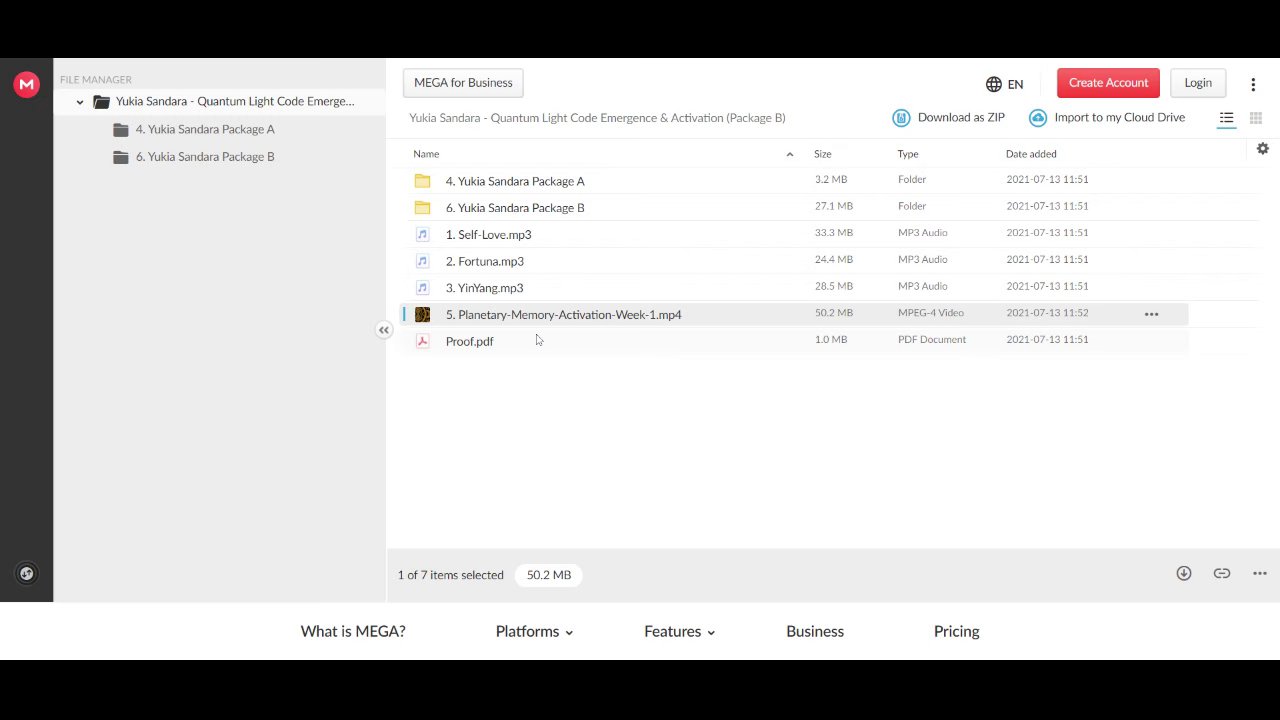Screen dimensions: 1280x720
Task: Click the FILE MANAGER sidebar heading
Action: click(x=96, y=80)
